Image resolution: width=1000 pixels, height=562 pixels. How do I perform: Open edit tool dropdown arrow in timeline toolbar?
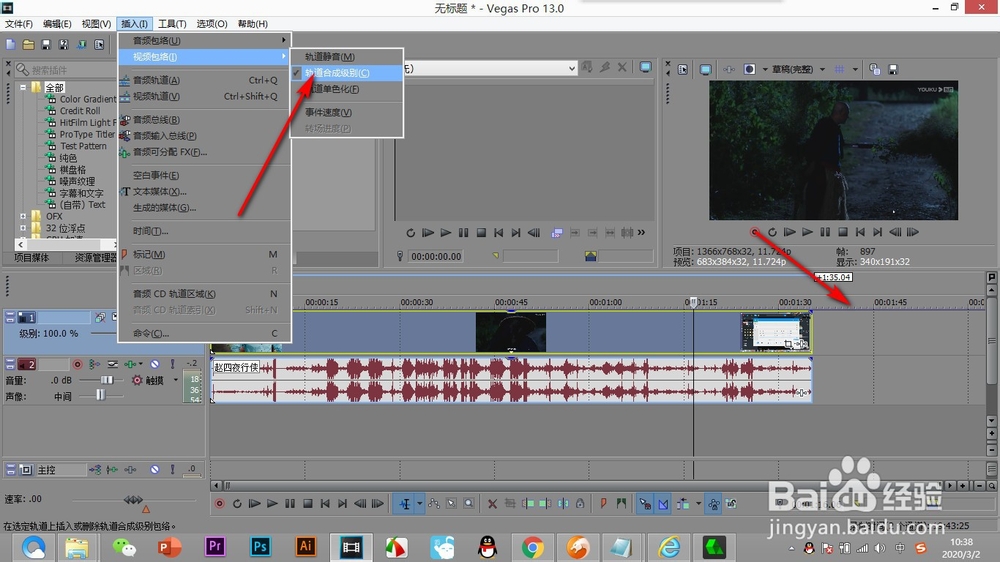point(420,503)
